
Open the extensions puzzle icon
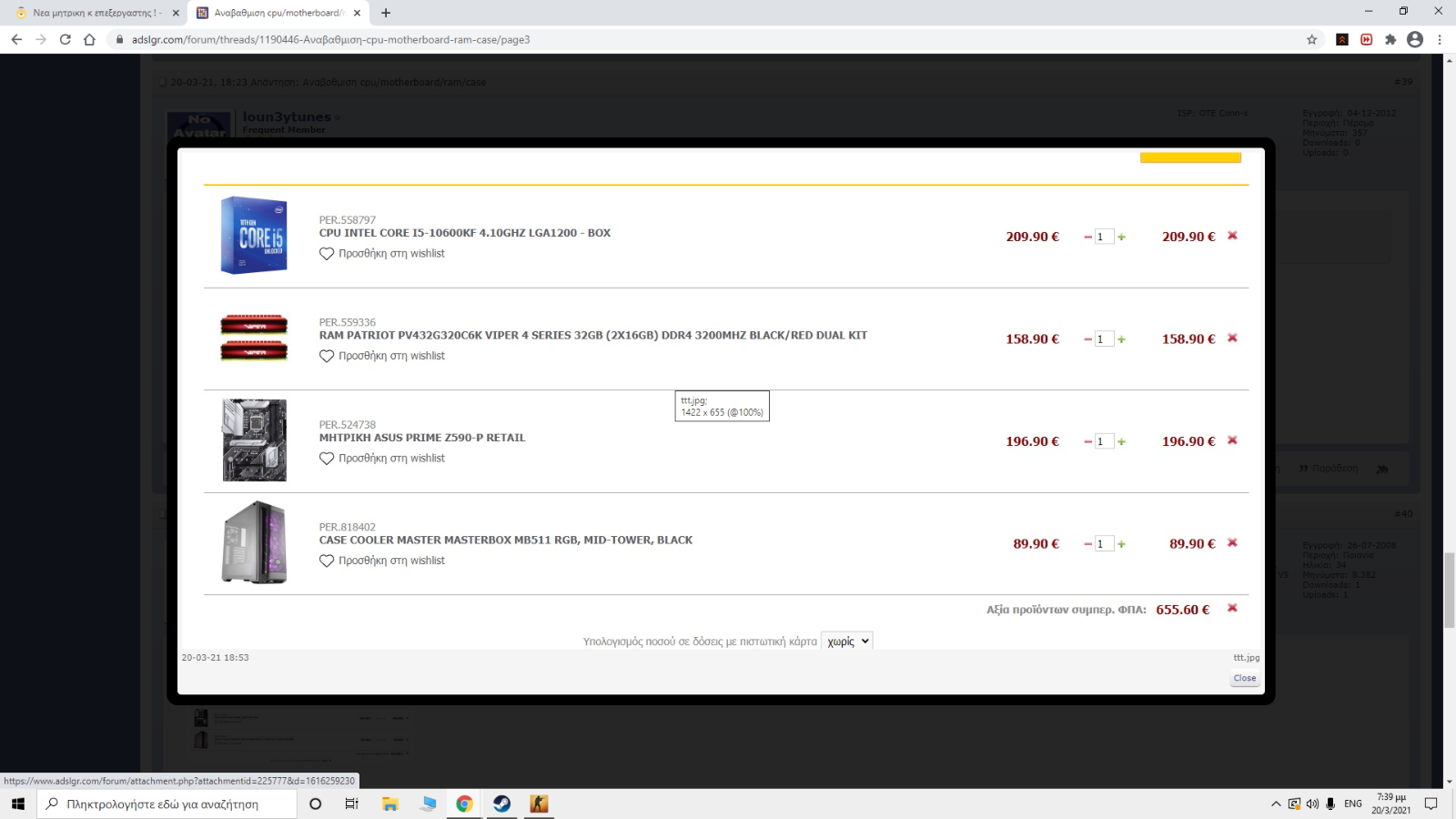(1390, 39)
